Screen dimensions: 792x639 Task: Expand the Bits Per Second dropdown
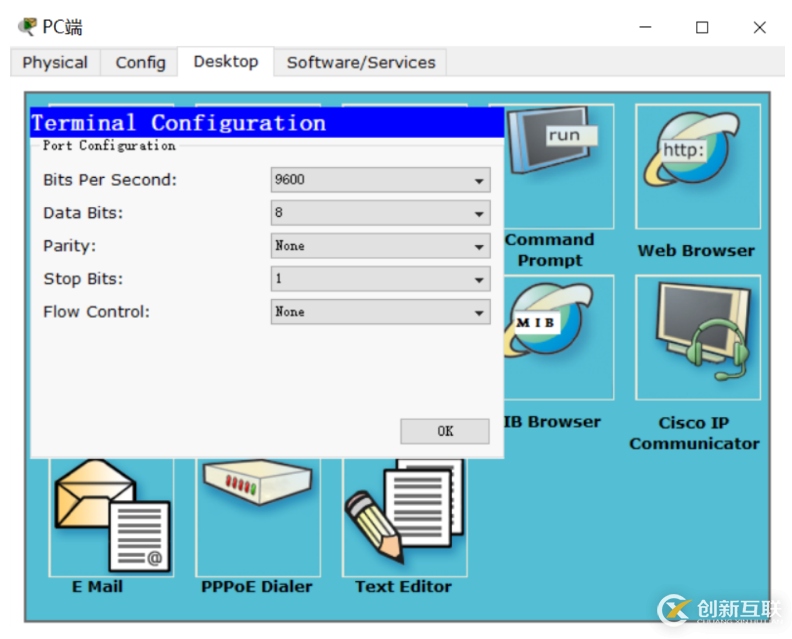click(x=380, y=180)
